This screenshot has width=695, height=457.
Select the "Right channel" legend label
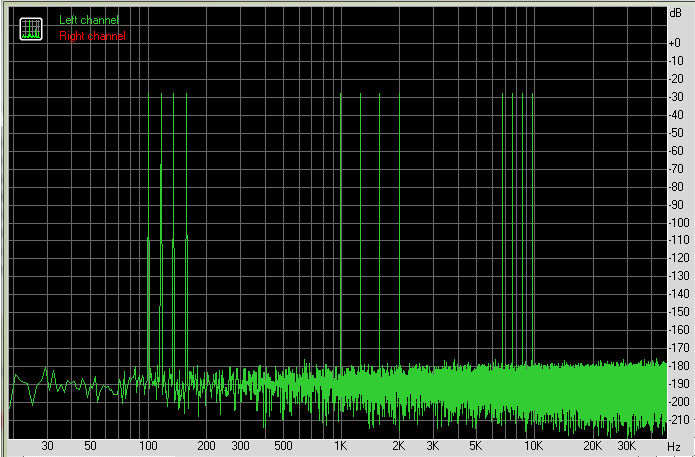click(93, 36)
